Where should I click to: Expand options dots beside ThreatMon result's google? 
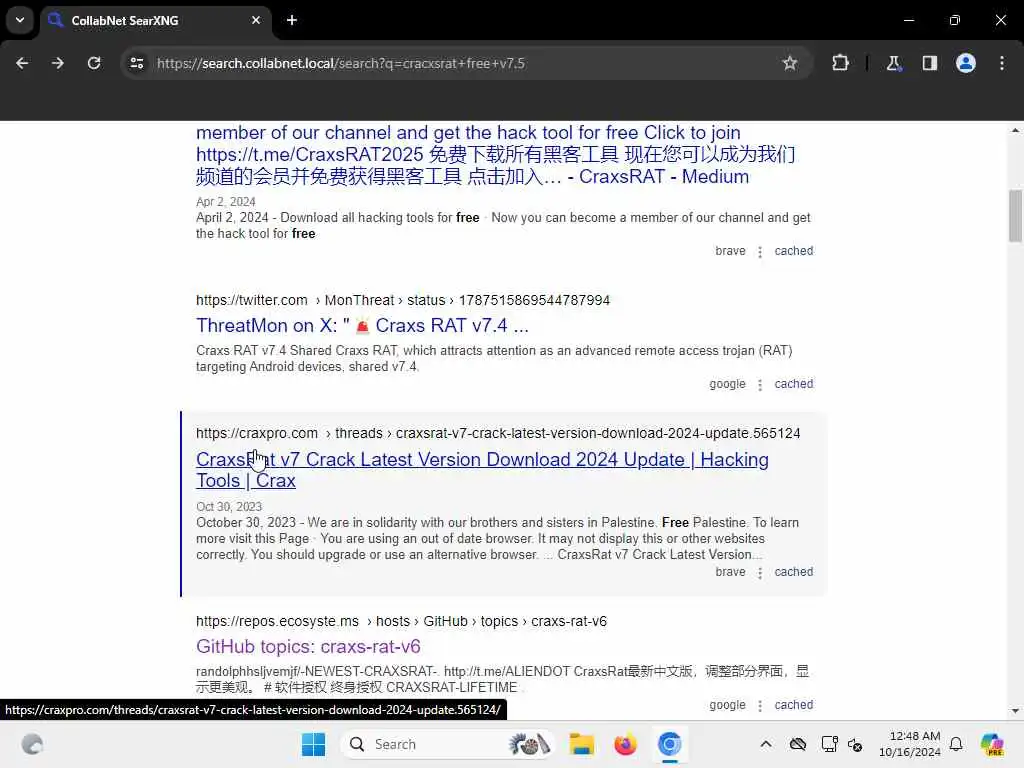click(x=760, y=385)
